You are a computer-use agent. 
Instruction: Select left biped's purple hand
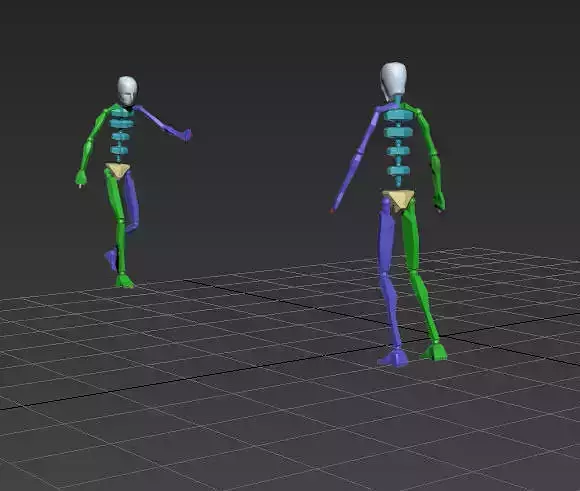[188, 135]
